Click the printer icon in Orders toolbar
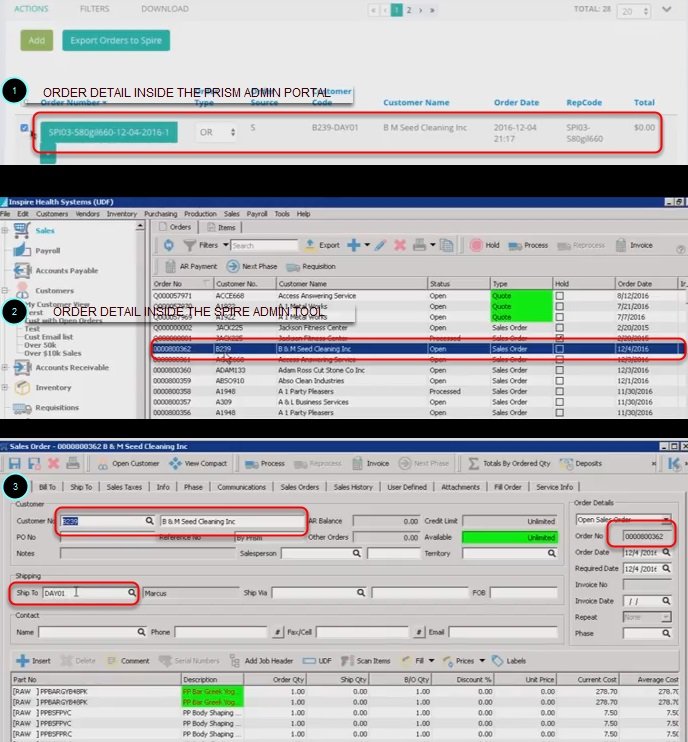 click(419, 245)
